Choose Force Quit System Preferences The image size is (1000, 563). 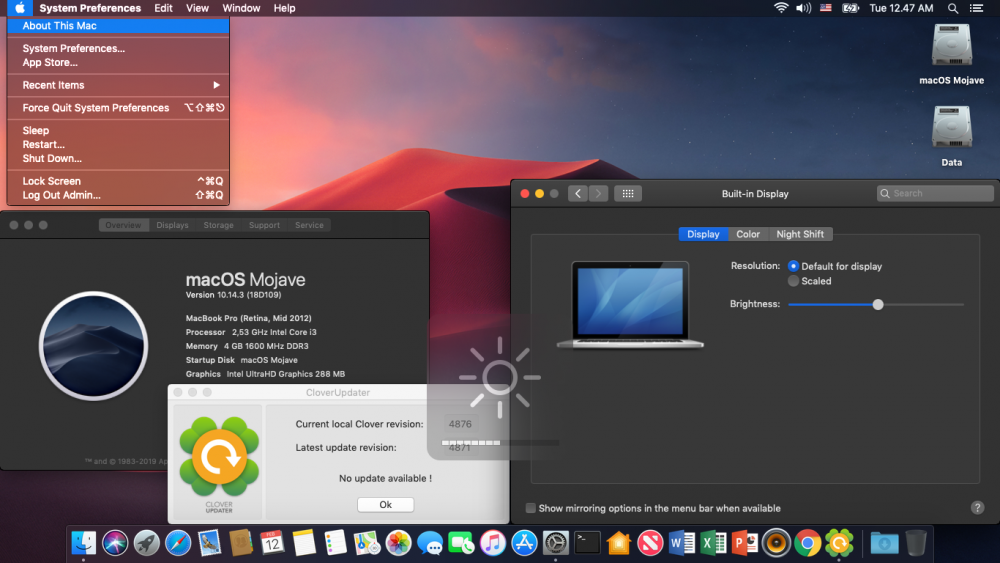118,108
